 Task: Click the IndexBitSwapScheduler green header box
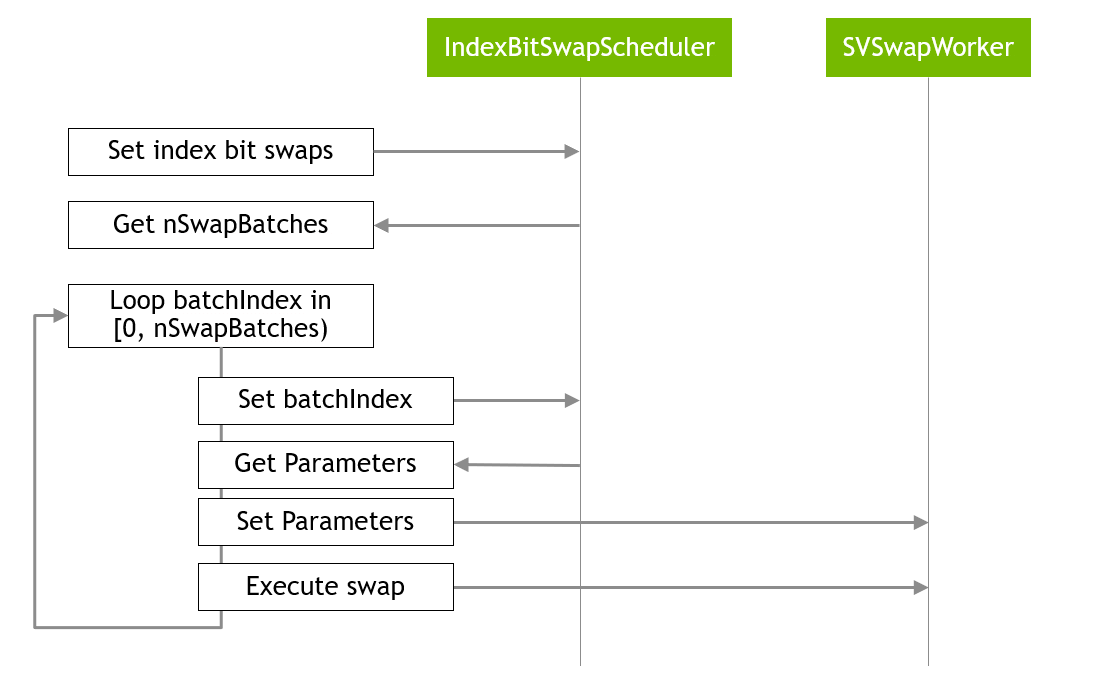[579, 47]
